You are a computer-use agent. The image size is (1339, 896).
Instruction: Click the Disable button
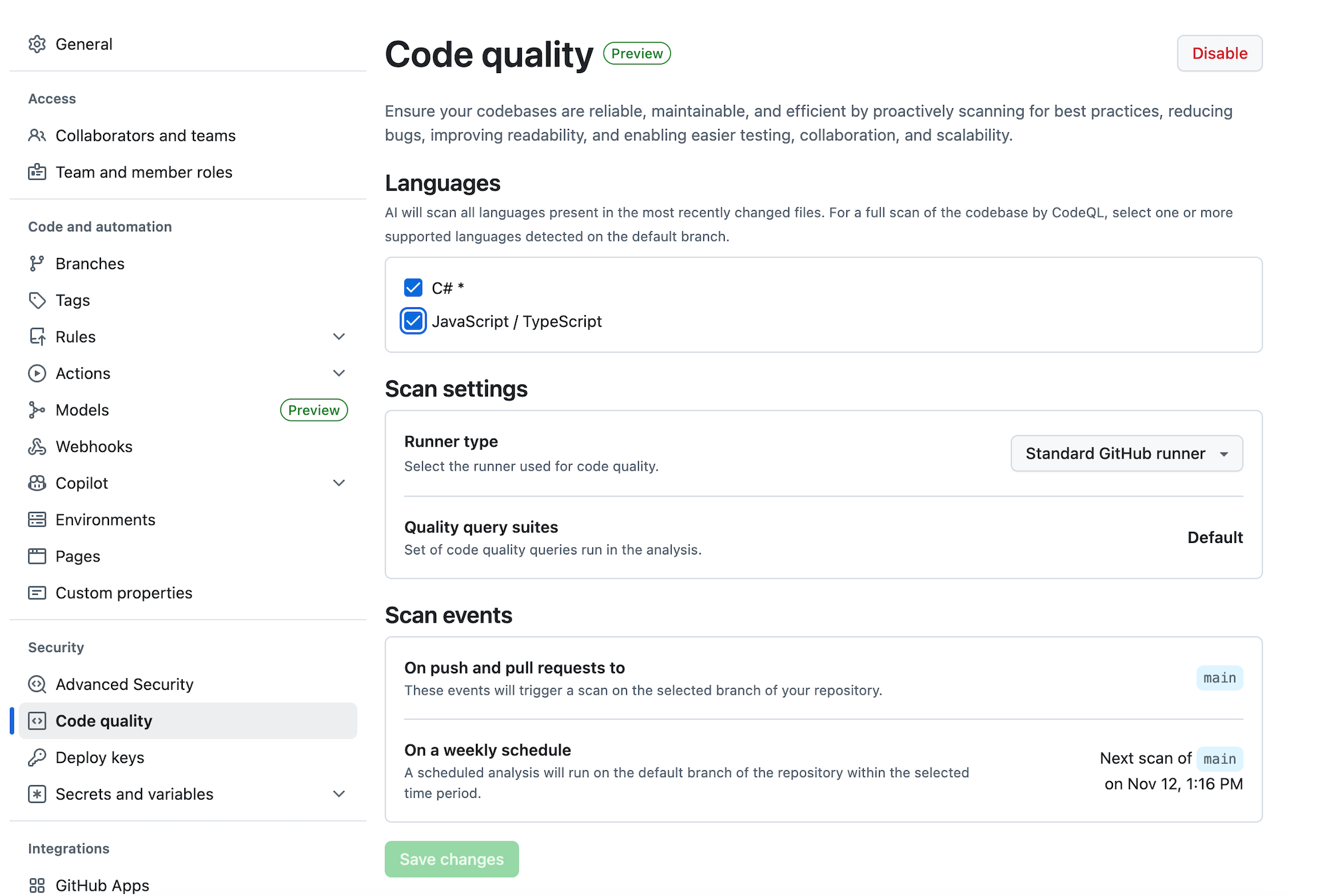click(x=1219, y=53)
